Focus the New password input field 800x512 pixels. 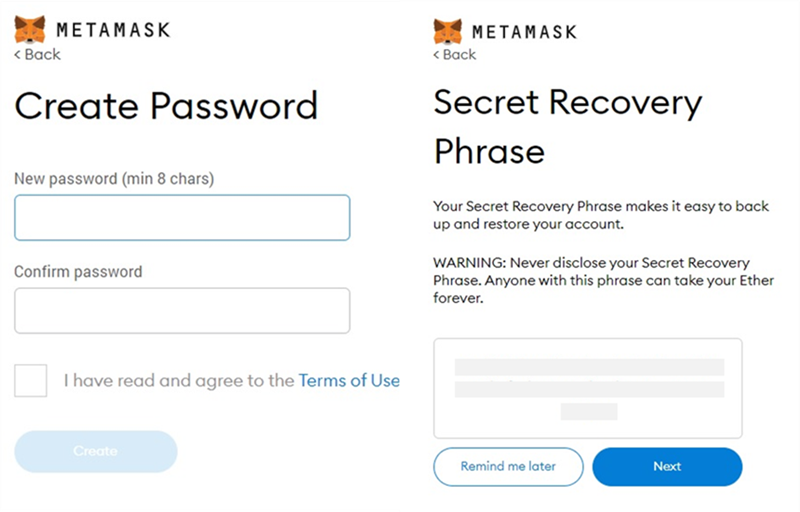click(x=182, y=218)
